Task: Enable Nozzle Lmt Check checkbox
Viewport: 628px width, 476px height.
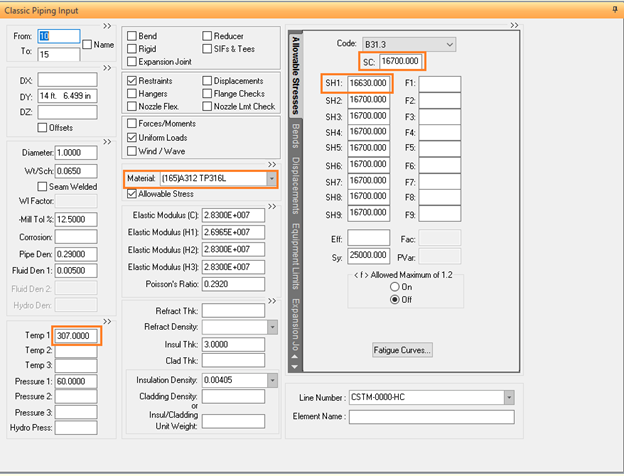Action: [x=207, y=106]
